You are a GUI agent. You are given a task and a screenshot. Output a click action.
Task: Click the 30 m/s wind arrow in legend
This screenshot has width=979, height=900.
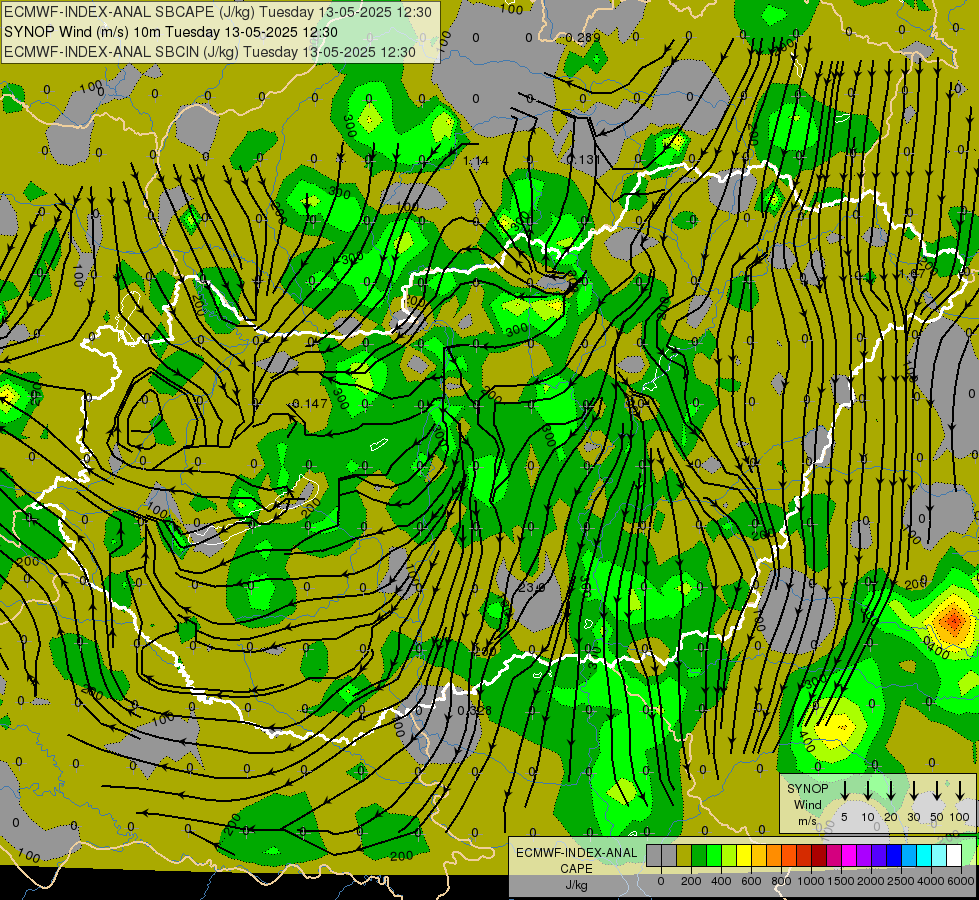pos(914,790)
